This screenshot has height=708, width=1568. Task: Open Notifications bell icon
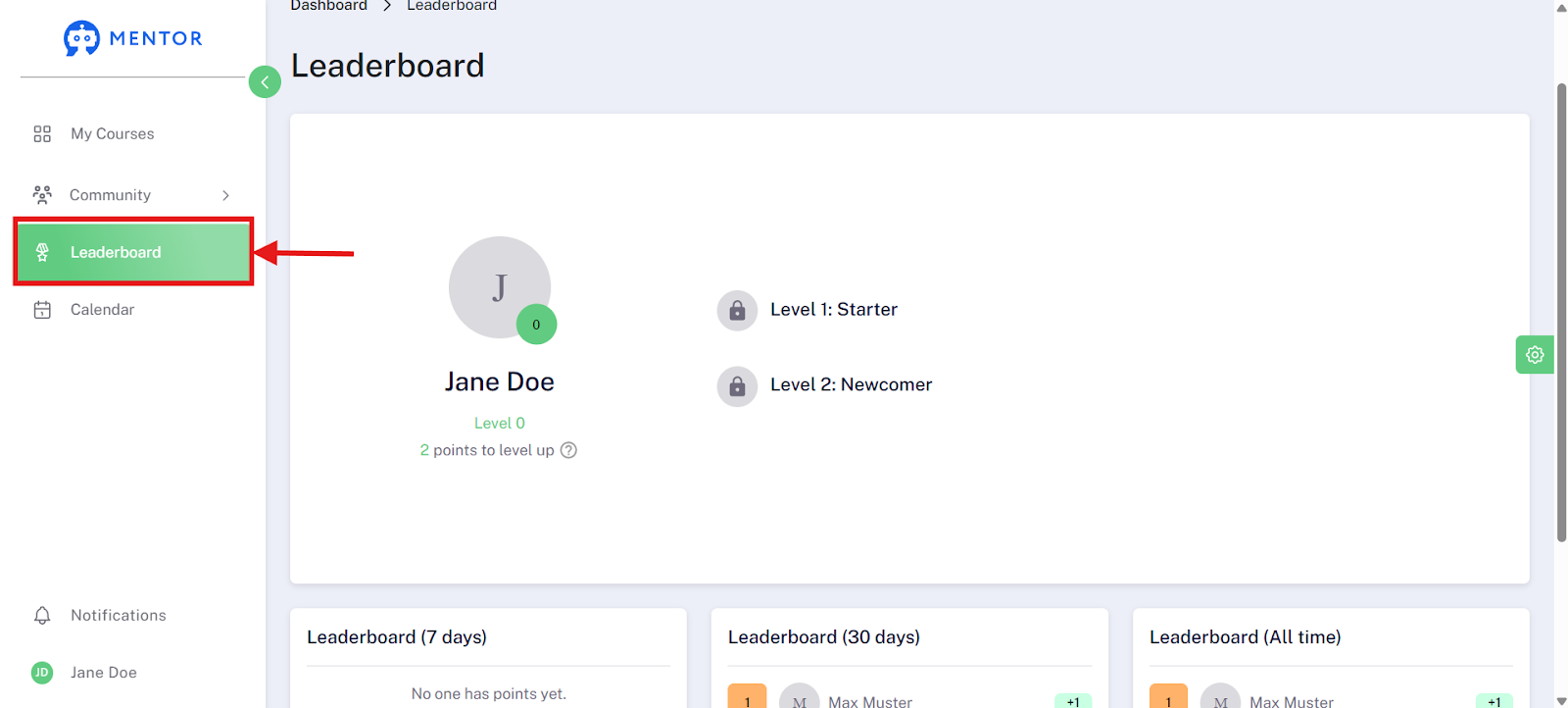pyautogui.click(x=42, y=616)
